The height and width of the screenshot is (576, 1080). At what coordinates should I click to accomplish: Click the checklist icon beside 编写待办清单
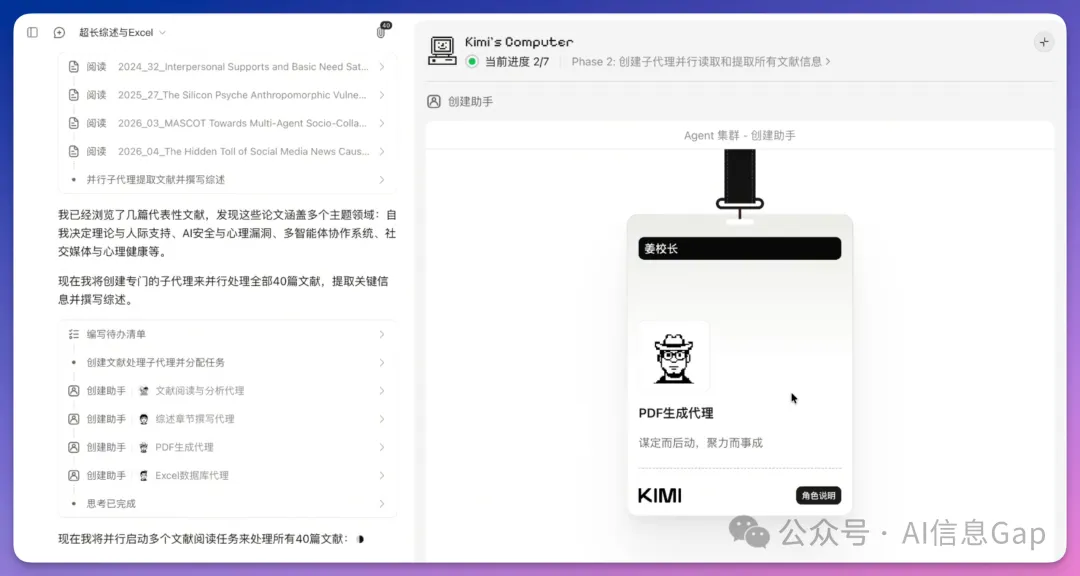click(73, 334)
